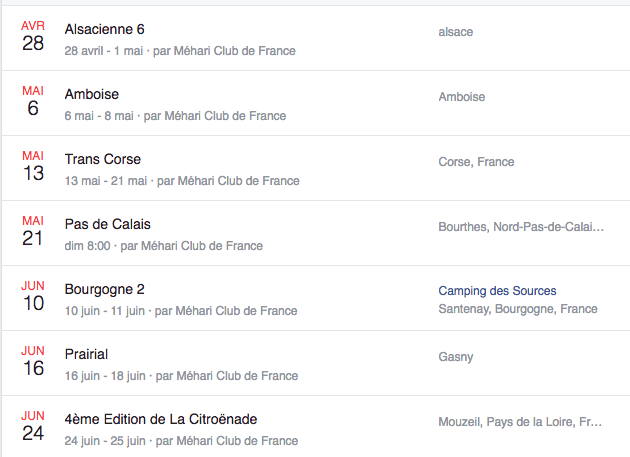Click Méhari Club de France under Prairial
Viewport: 630px width, 457px height.
coord(237,376)
